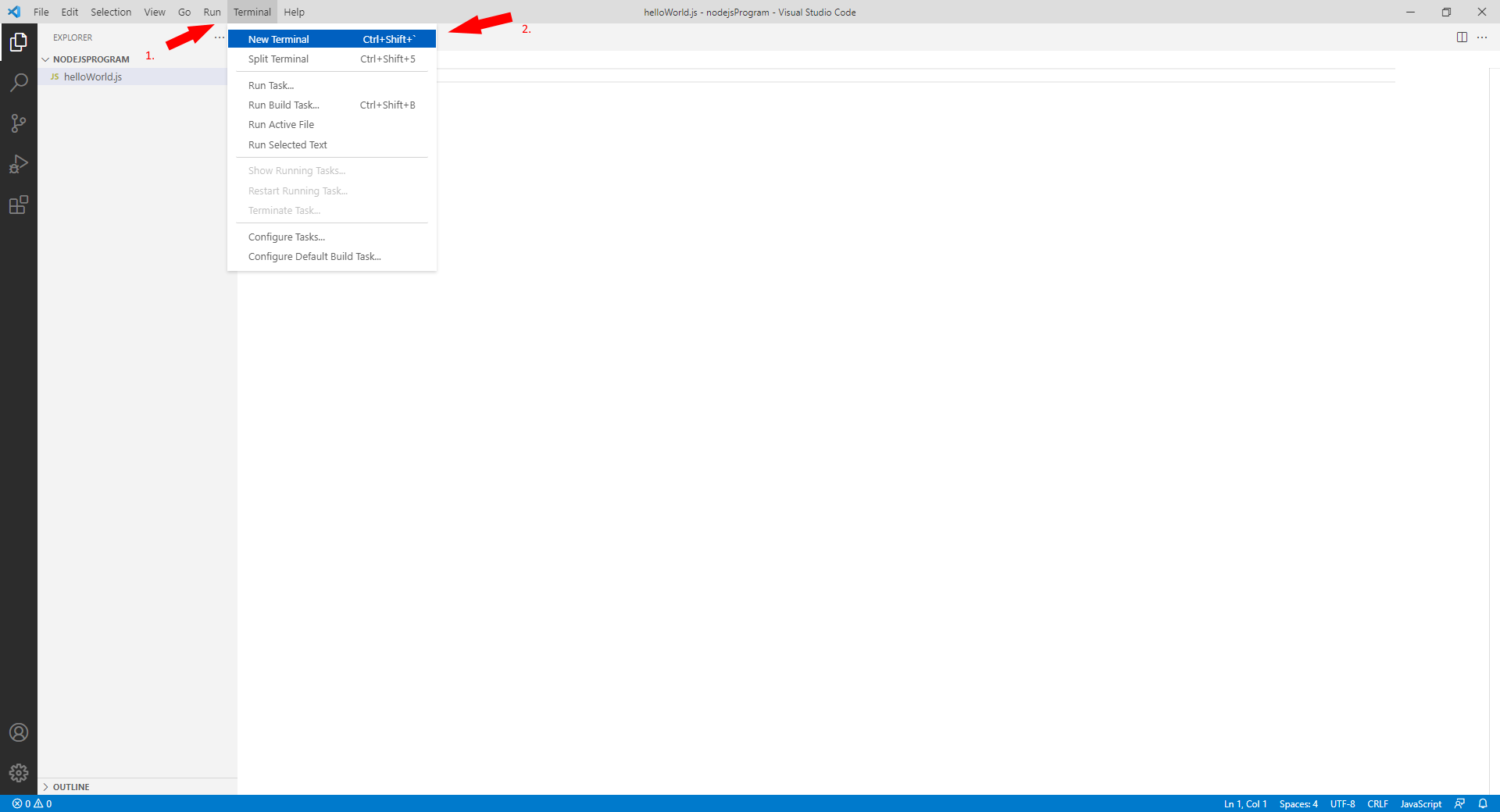
Task: Restore down the VS Code window
Action: click(1447, 12)
